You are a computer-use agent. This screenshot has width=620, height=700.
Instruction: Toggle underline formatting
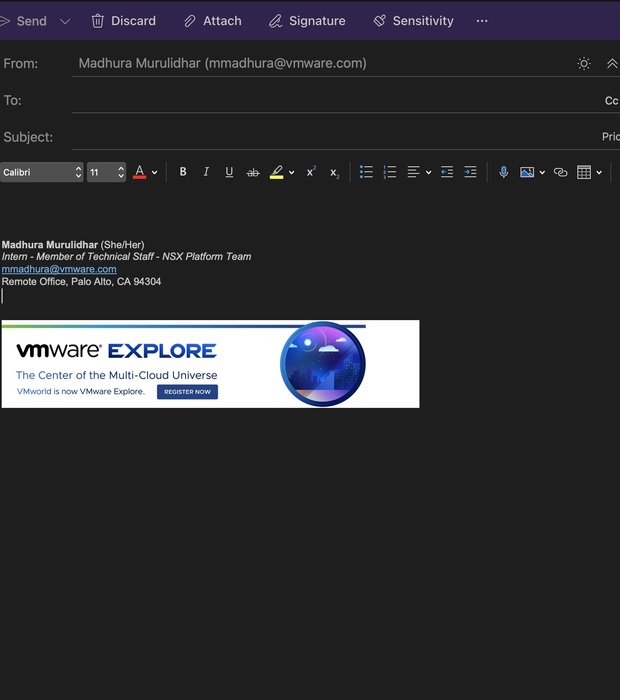click(229, 172)
